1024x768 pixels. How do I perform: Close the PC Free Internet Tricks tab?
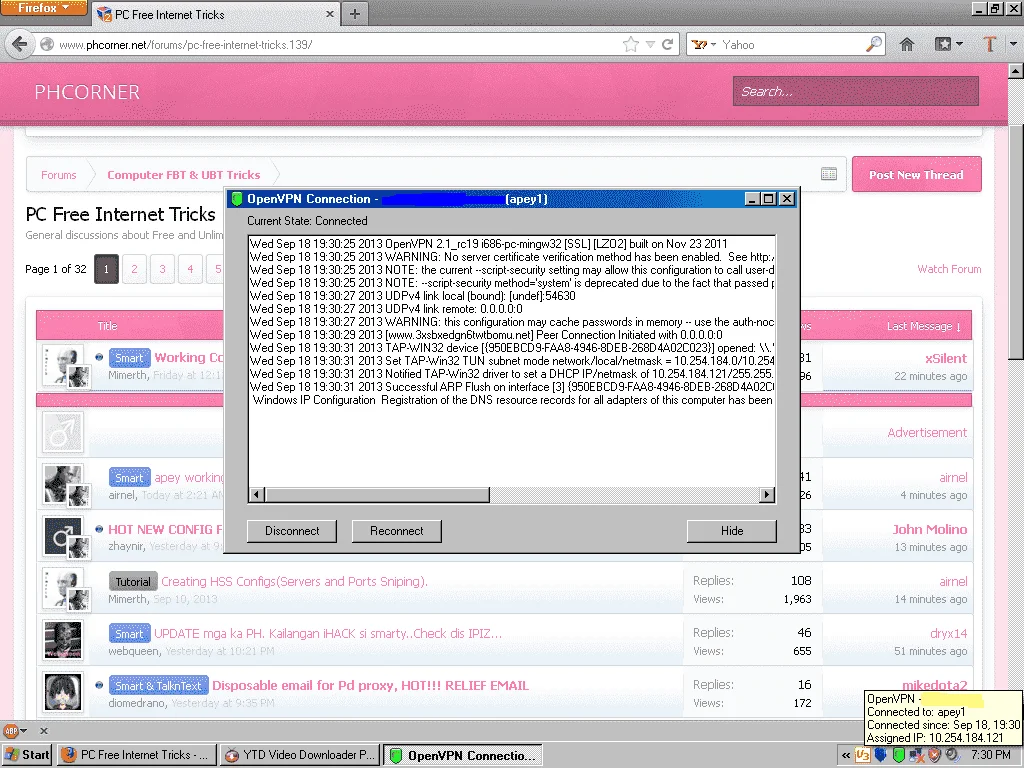[329, 14]
